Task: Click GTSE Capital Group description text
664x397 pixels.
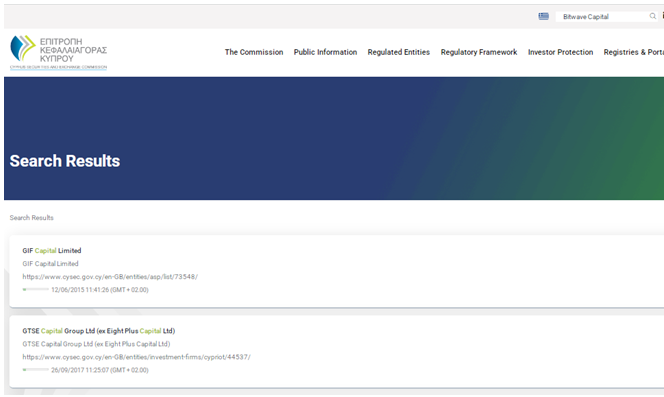Action: pyautogui.click(x=96, y=344)
